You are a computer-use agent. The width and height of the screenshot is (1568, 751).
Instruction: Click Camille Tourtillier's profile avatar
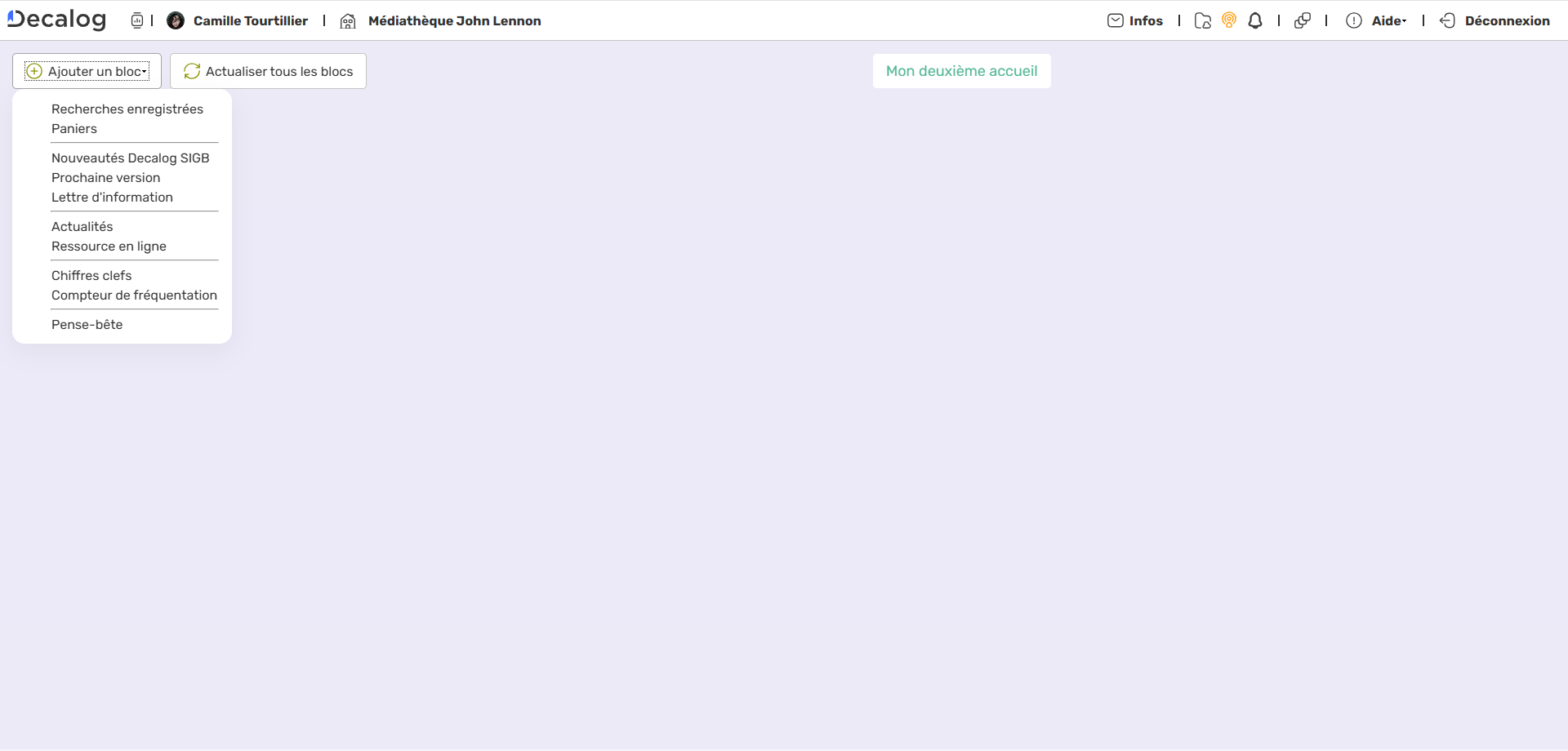coord(176,20)
